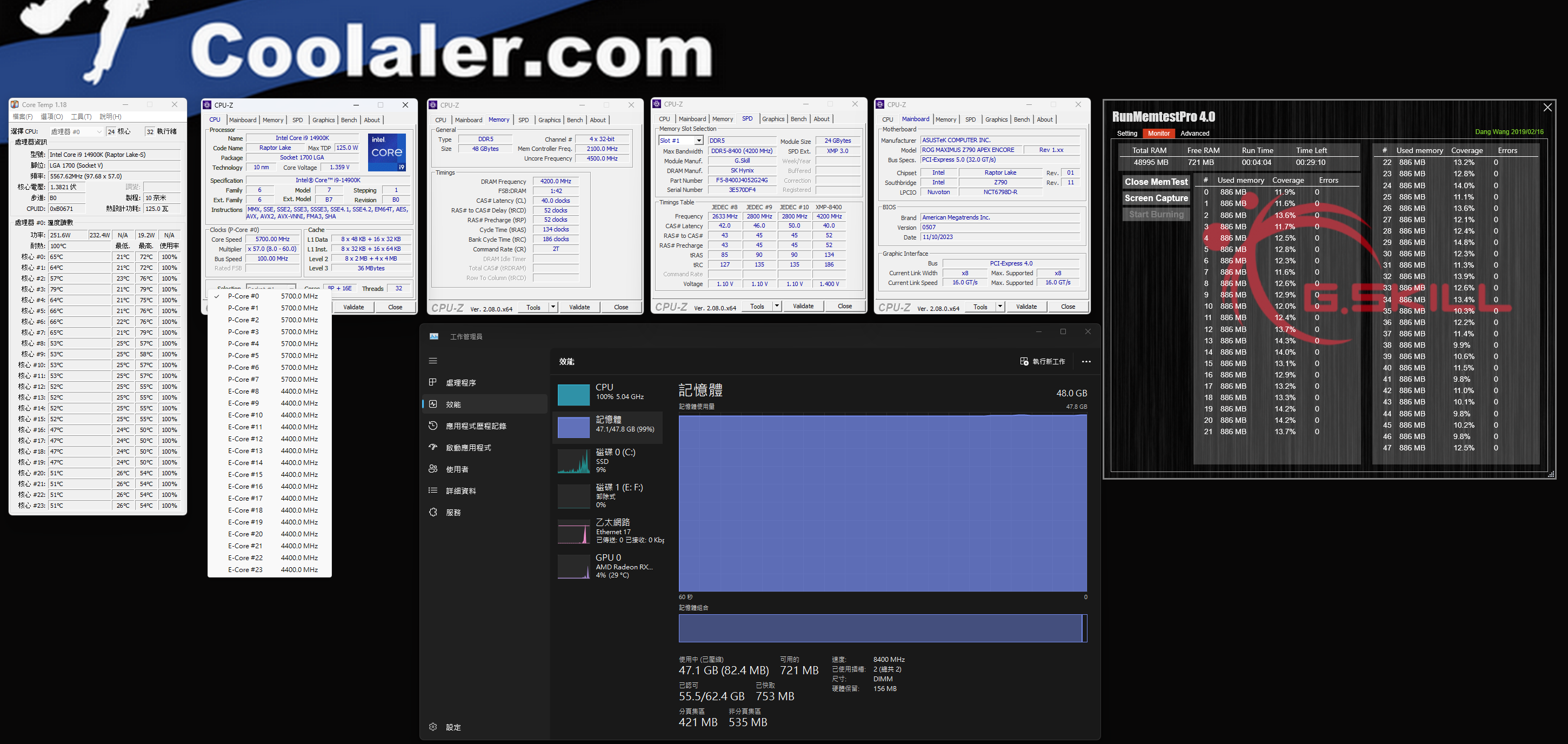This screenshot has height=744, width=1568.
Task: Click Close MemTest button
Action: click(x=1156, y=182)
